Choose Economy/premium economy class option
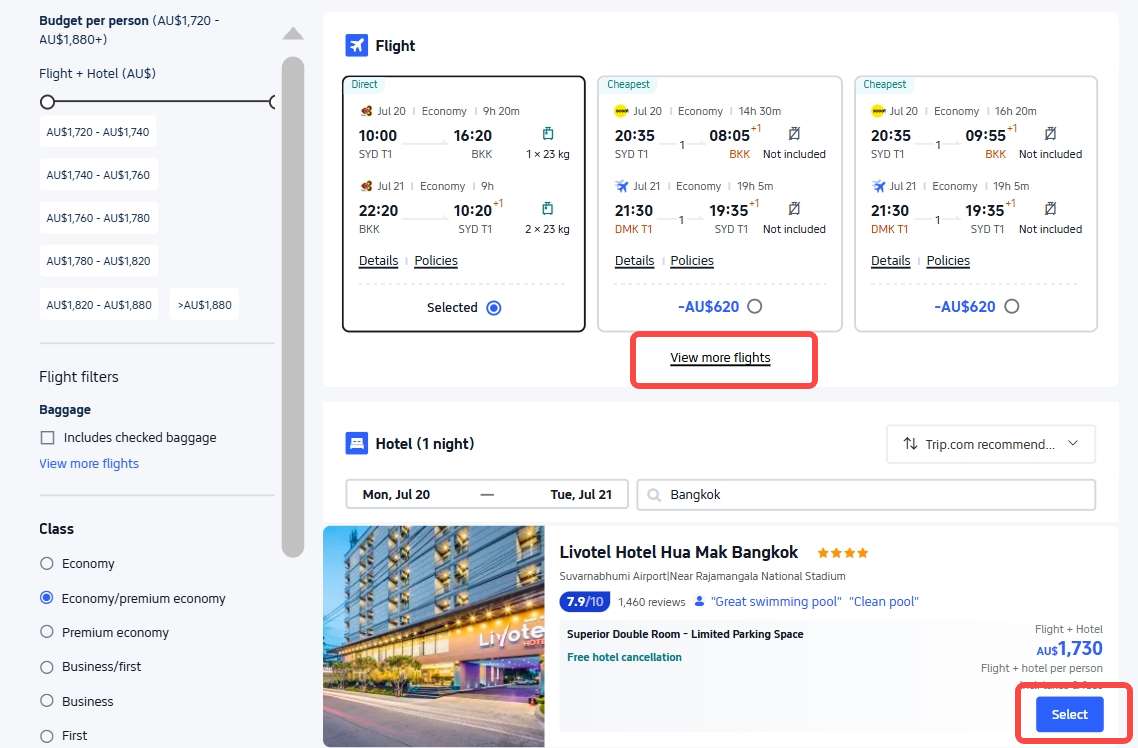Viewport: 1138px width, 748px height. (47, 598)
